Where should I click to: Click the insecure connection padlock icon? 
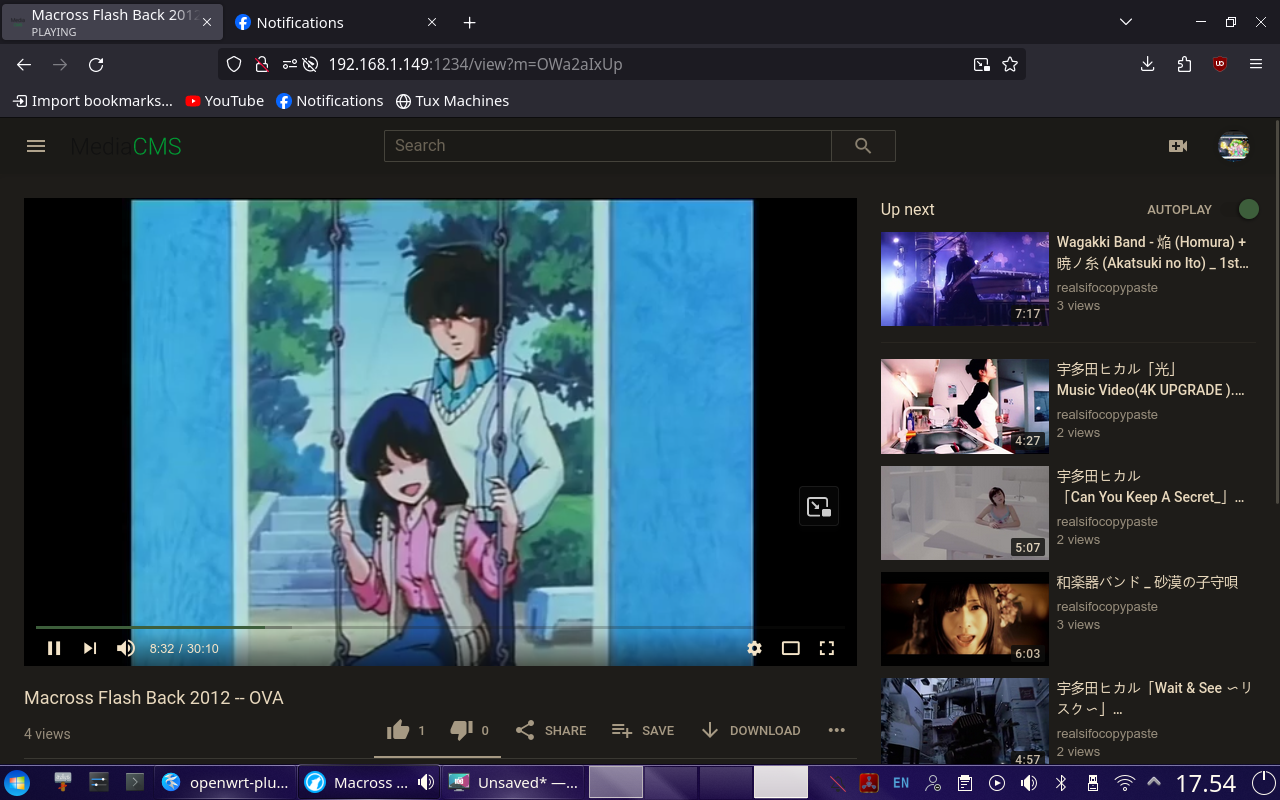click(x=262, y=64)
